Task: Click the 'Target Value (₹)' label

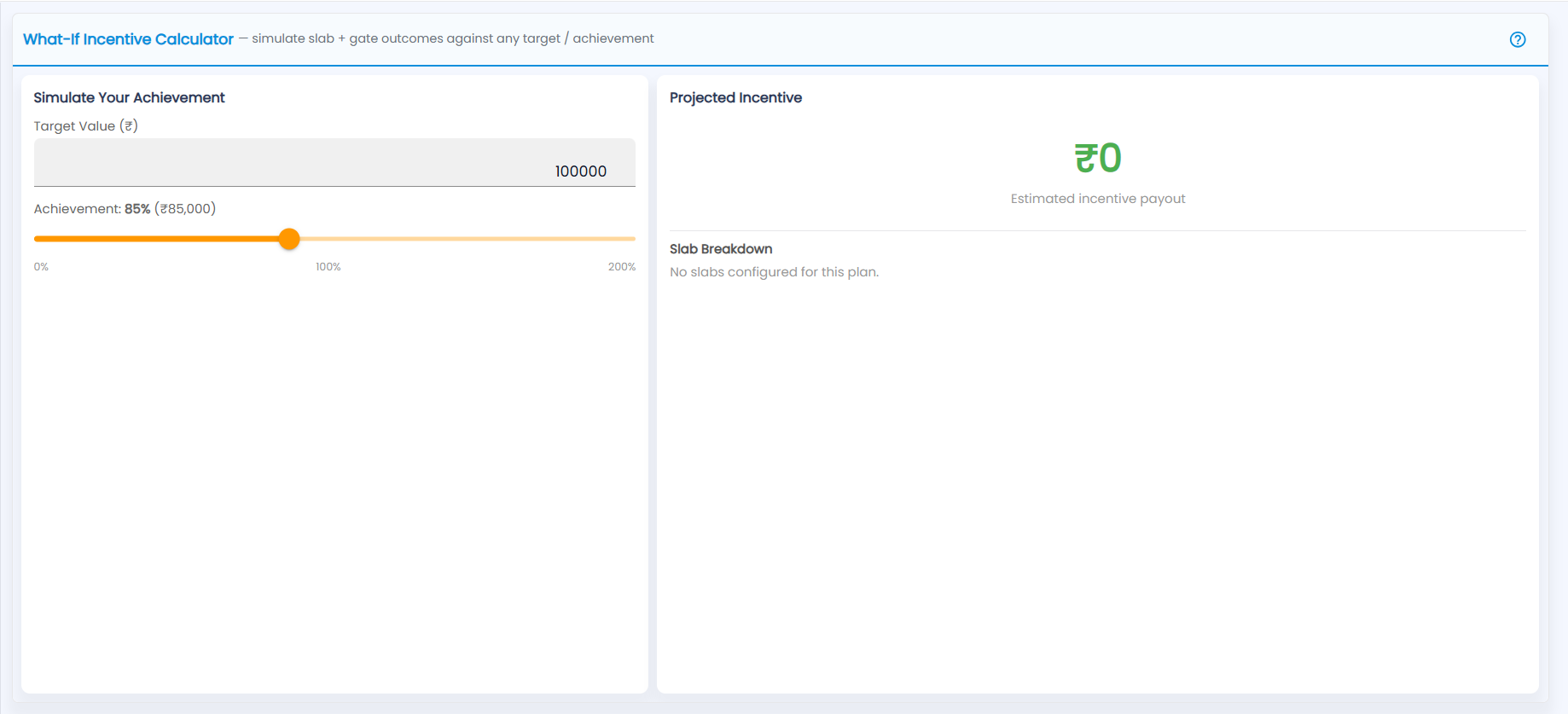Action: point(85,126)
